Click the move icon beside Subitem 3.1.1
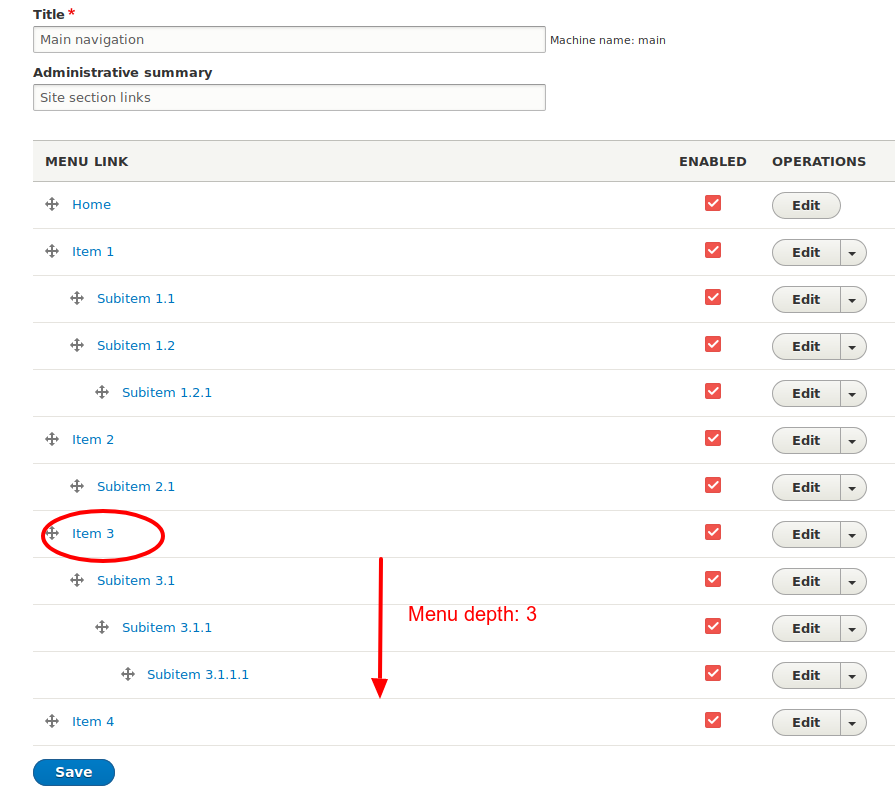The image size is (895, 798). click(102, 627)
